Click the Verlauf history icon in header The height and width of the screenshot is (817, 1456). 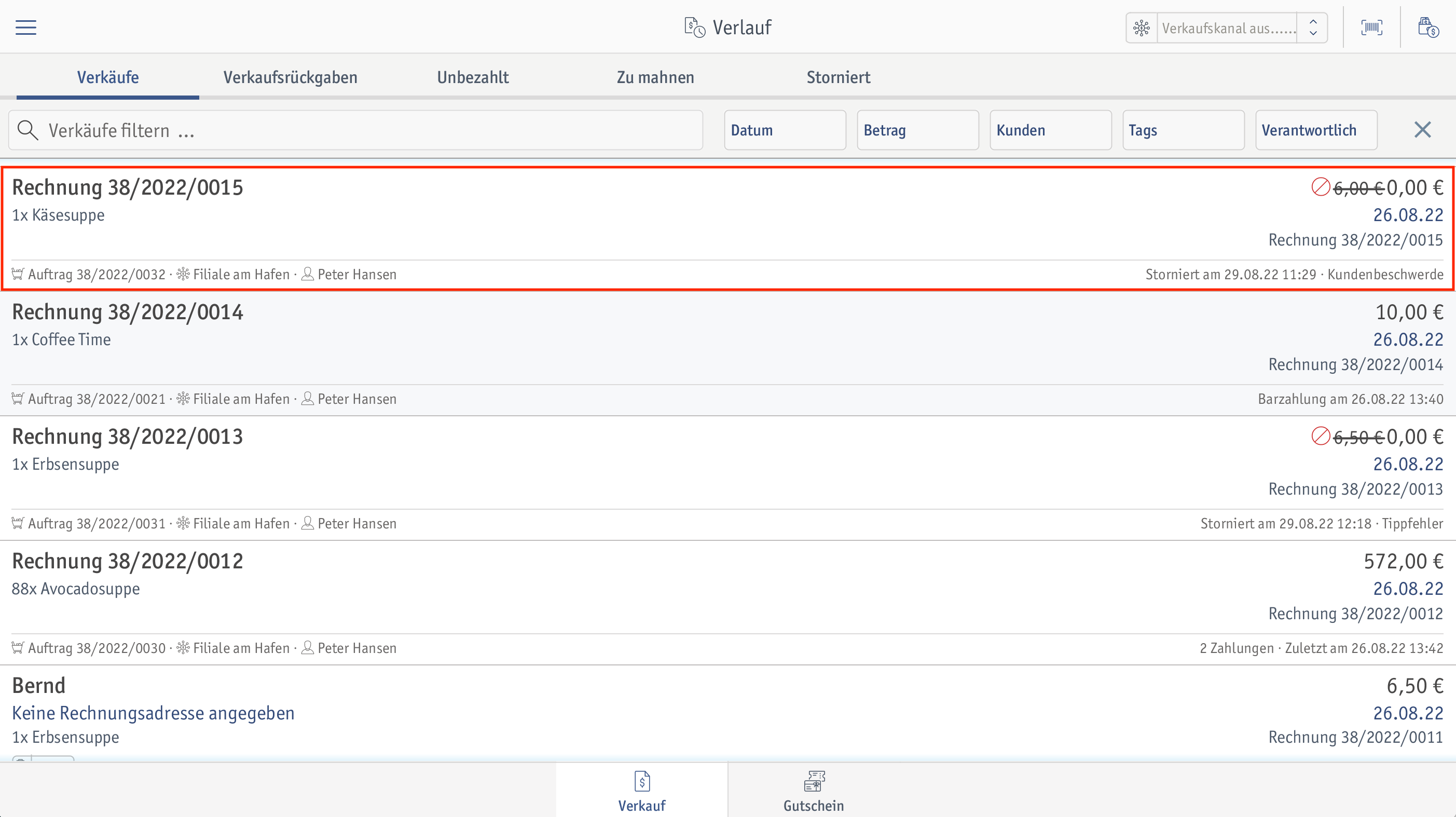pos(695,27)
